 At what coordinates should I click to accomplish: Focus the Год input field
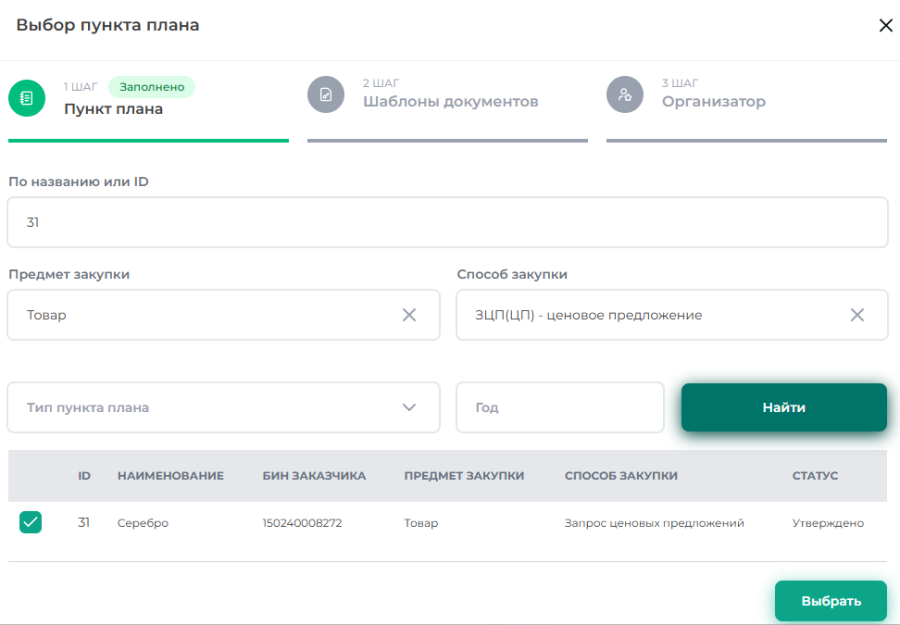pos(559,407)
